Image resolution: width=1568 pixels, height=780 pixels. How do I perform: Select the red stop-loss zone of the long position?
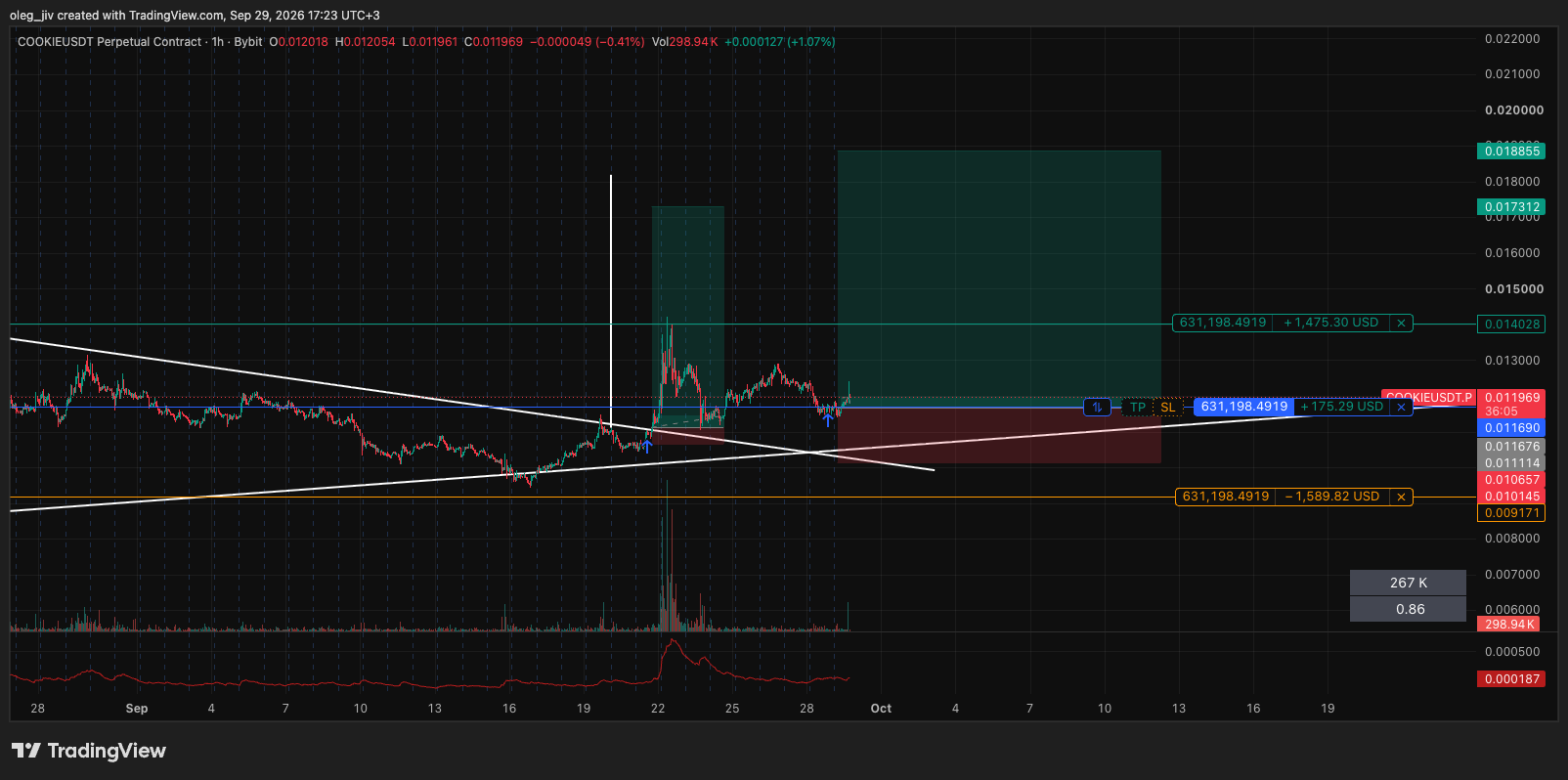(x=999, y=435)
